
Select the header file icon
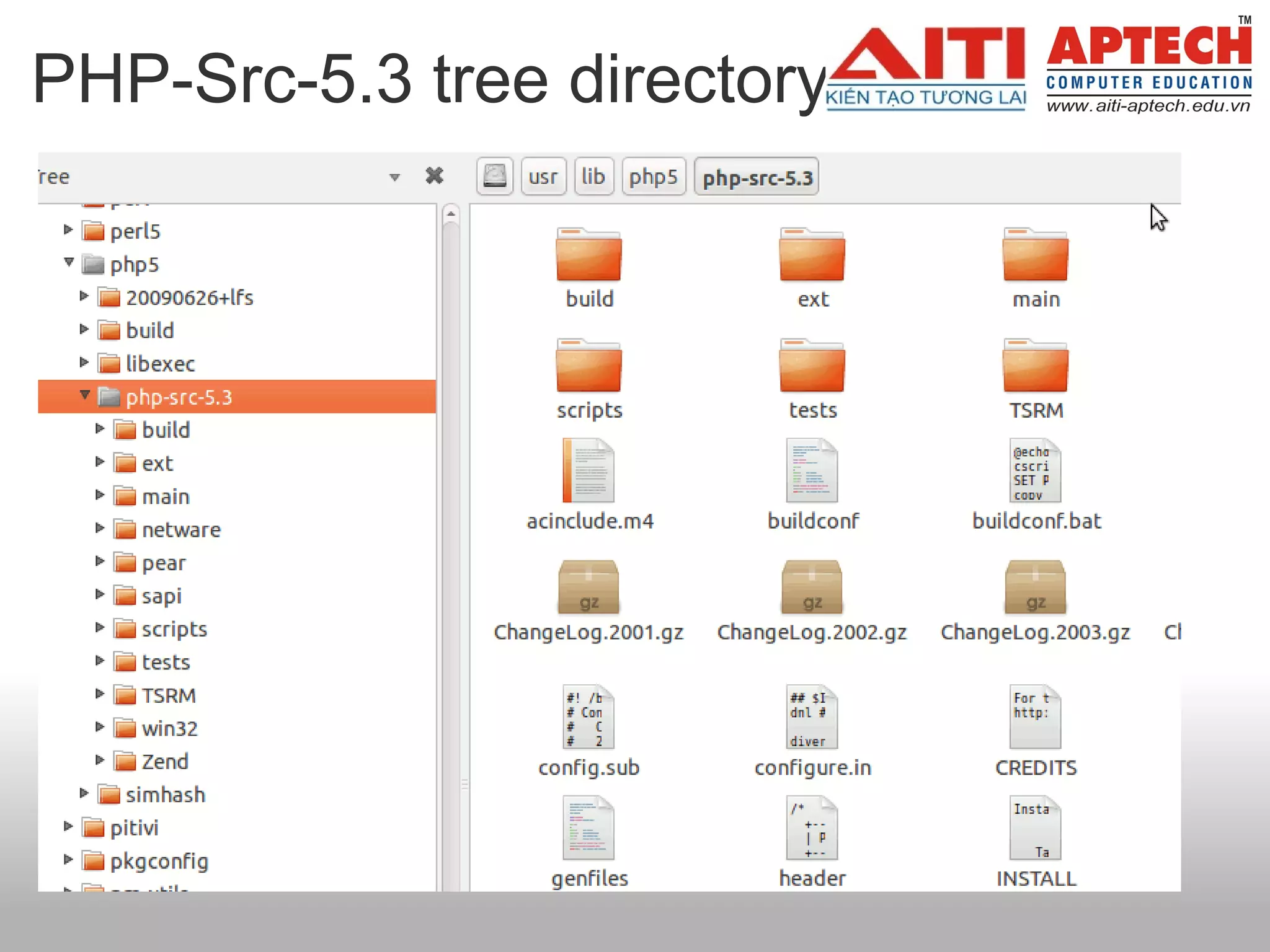pos(812,828)
